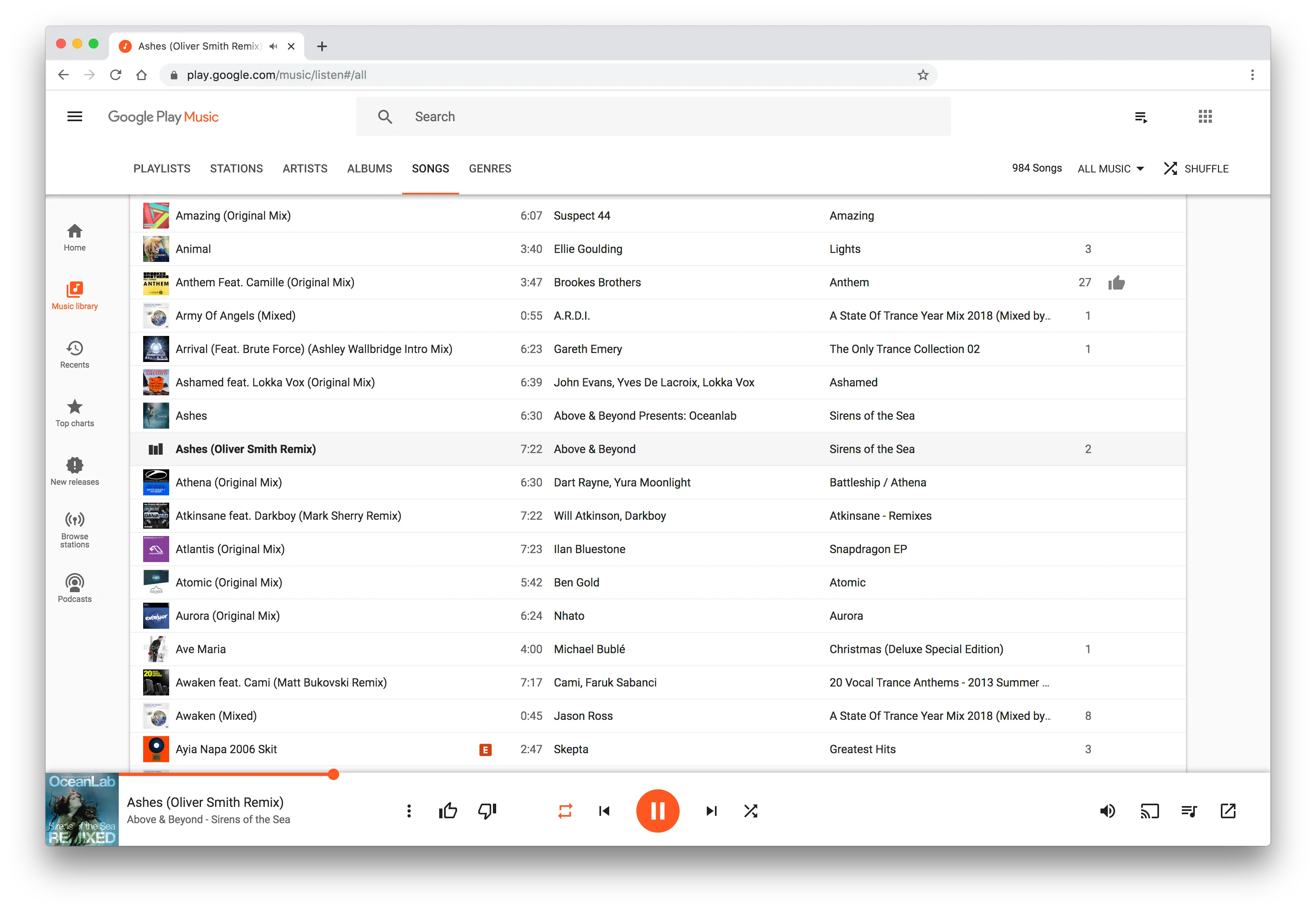
Task: Open Top charts in sidebar
Action: [x=75, y=413]
